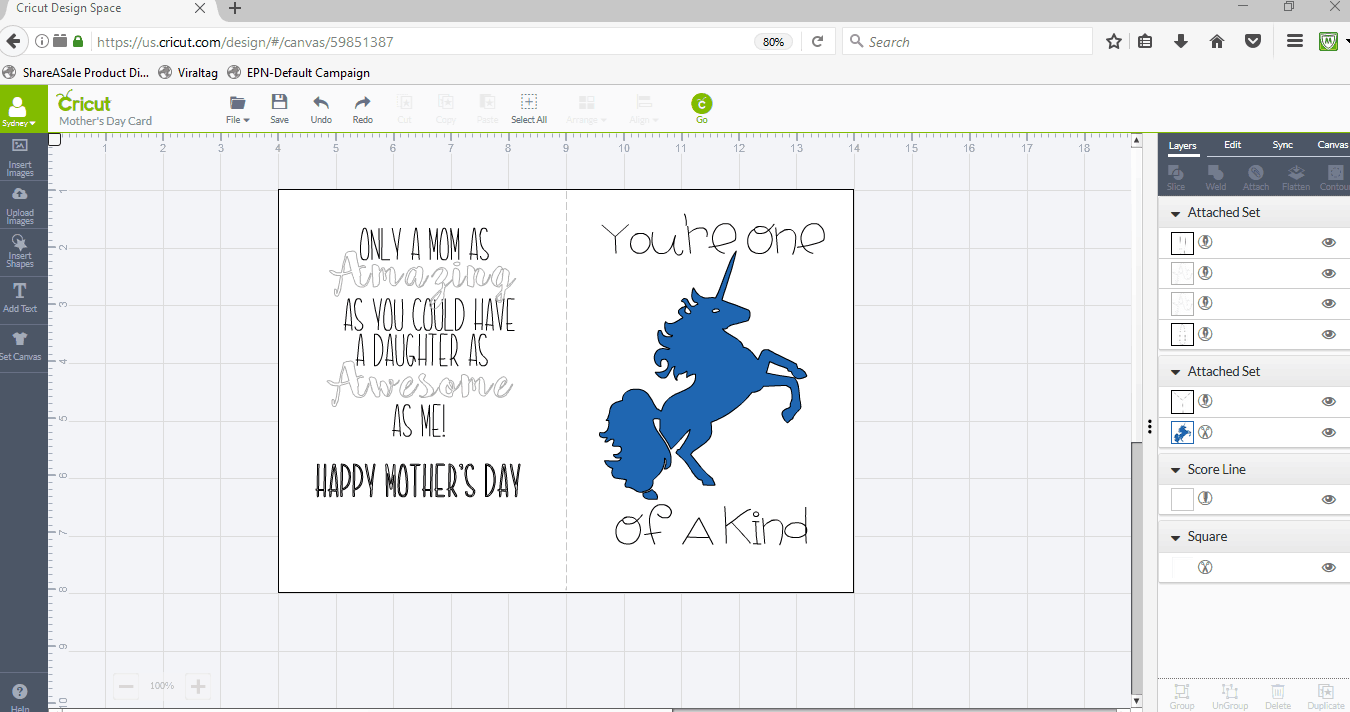1350x712 pixels.
Task: Open the Set Canvas option
Action: tap(20, 345)
